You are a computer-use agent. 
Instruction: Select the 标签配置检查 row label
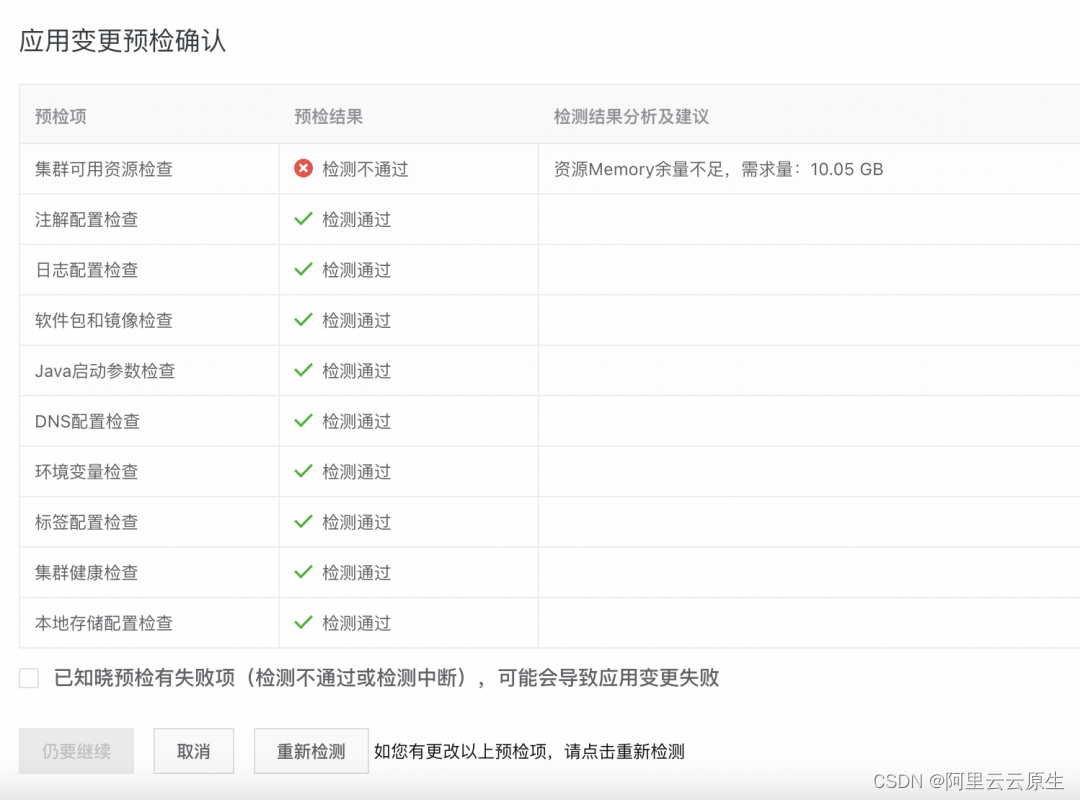tap(87, 522)
